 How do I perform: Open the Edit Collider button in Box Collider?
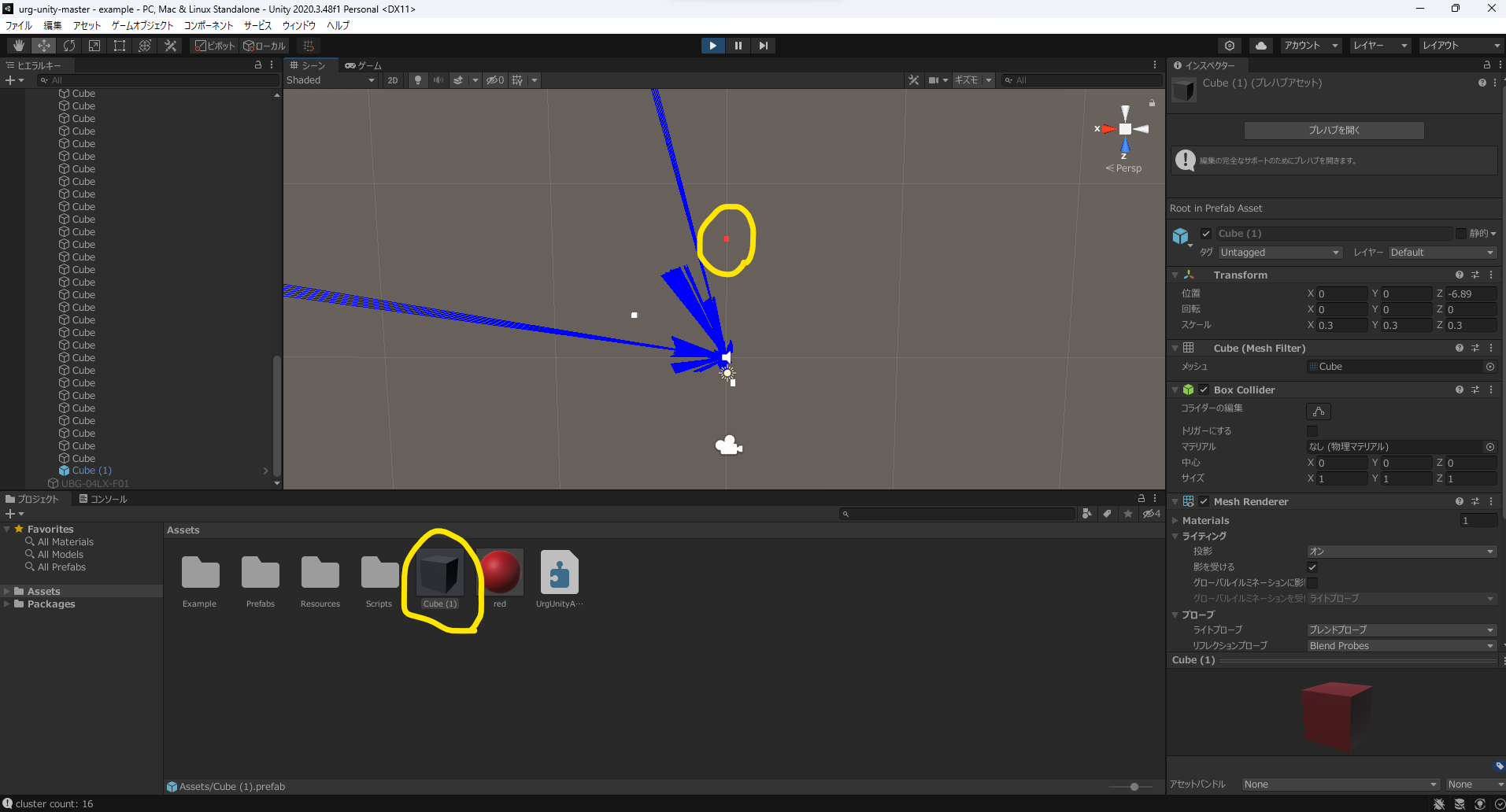(x=1319, y=411)
